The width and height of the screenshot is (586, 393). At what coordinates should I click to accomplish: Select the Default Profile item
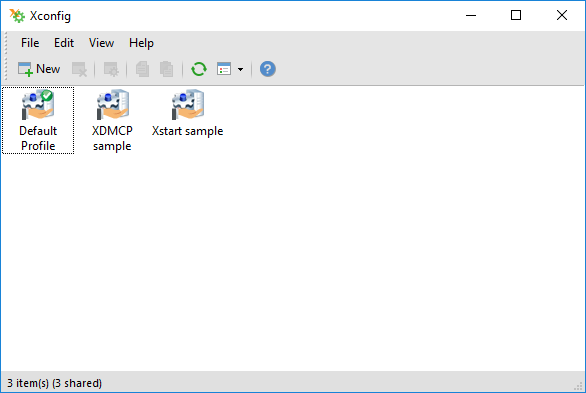click(38, 120)
